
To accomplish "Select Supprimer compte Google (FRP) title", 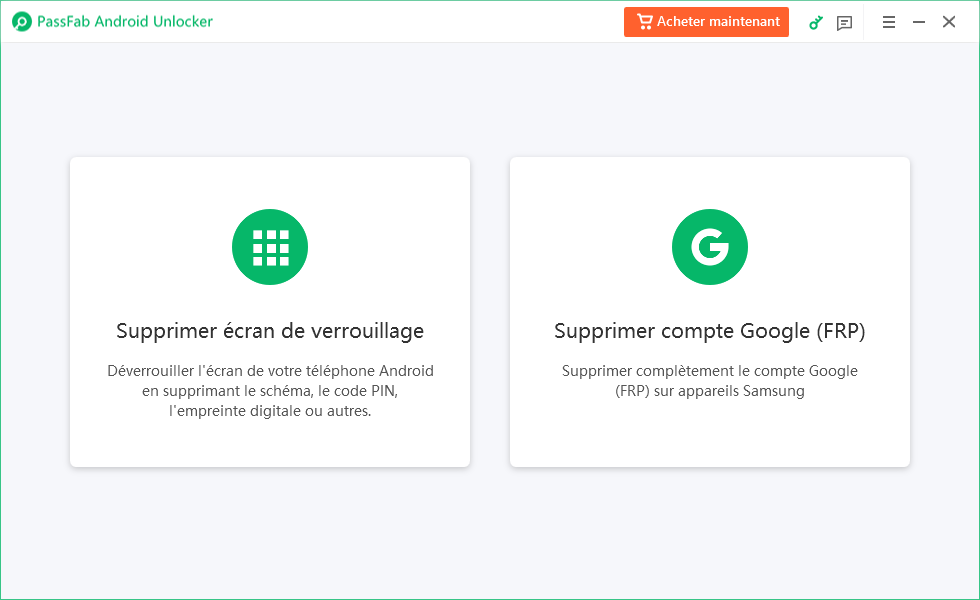I will tap(709, 331).
